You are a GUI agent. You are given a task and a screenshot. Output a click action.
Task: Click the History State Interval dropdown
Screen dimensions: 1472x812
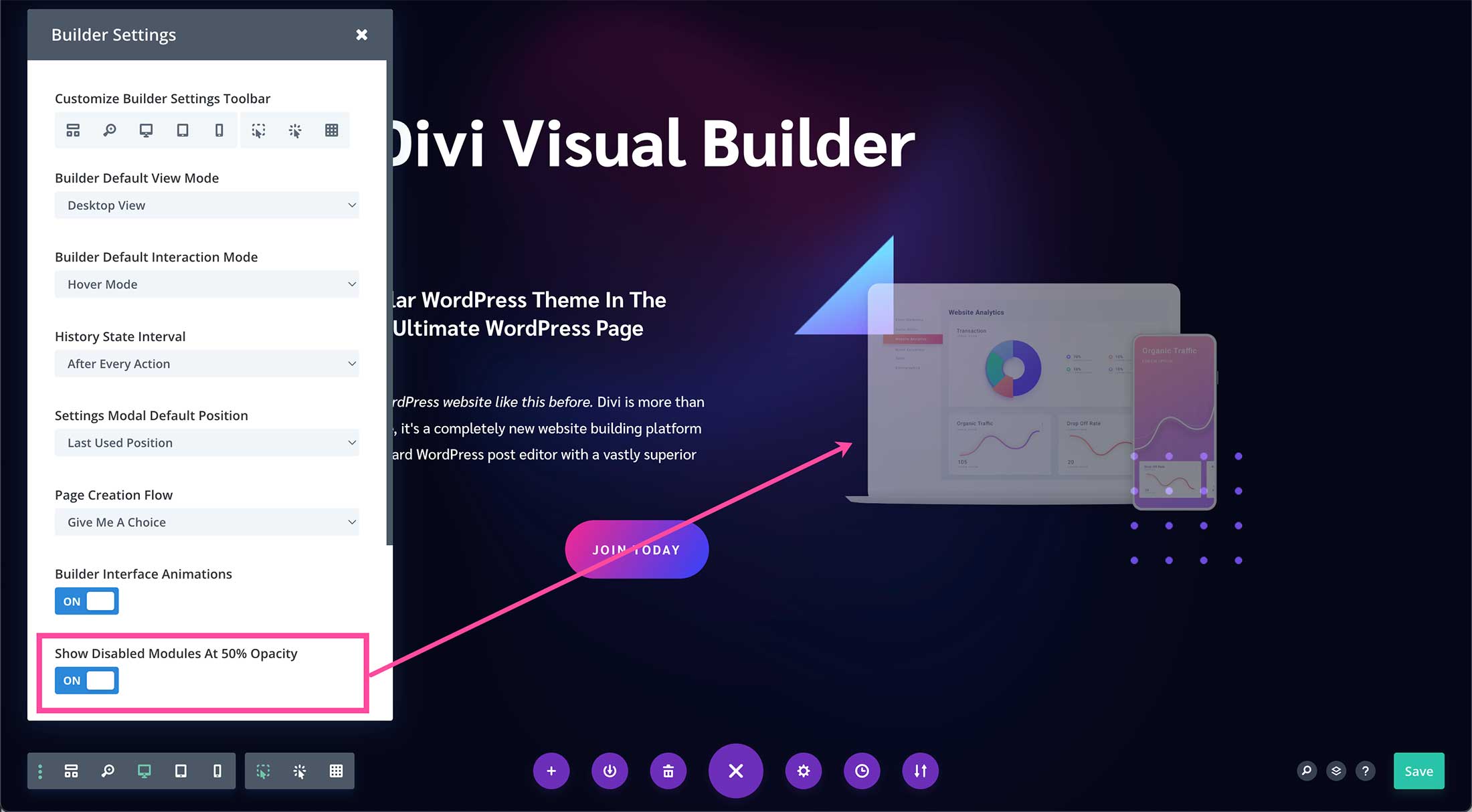pos(206,363)
